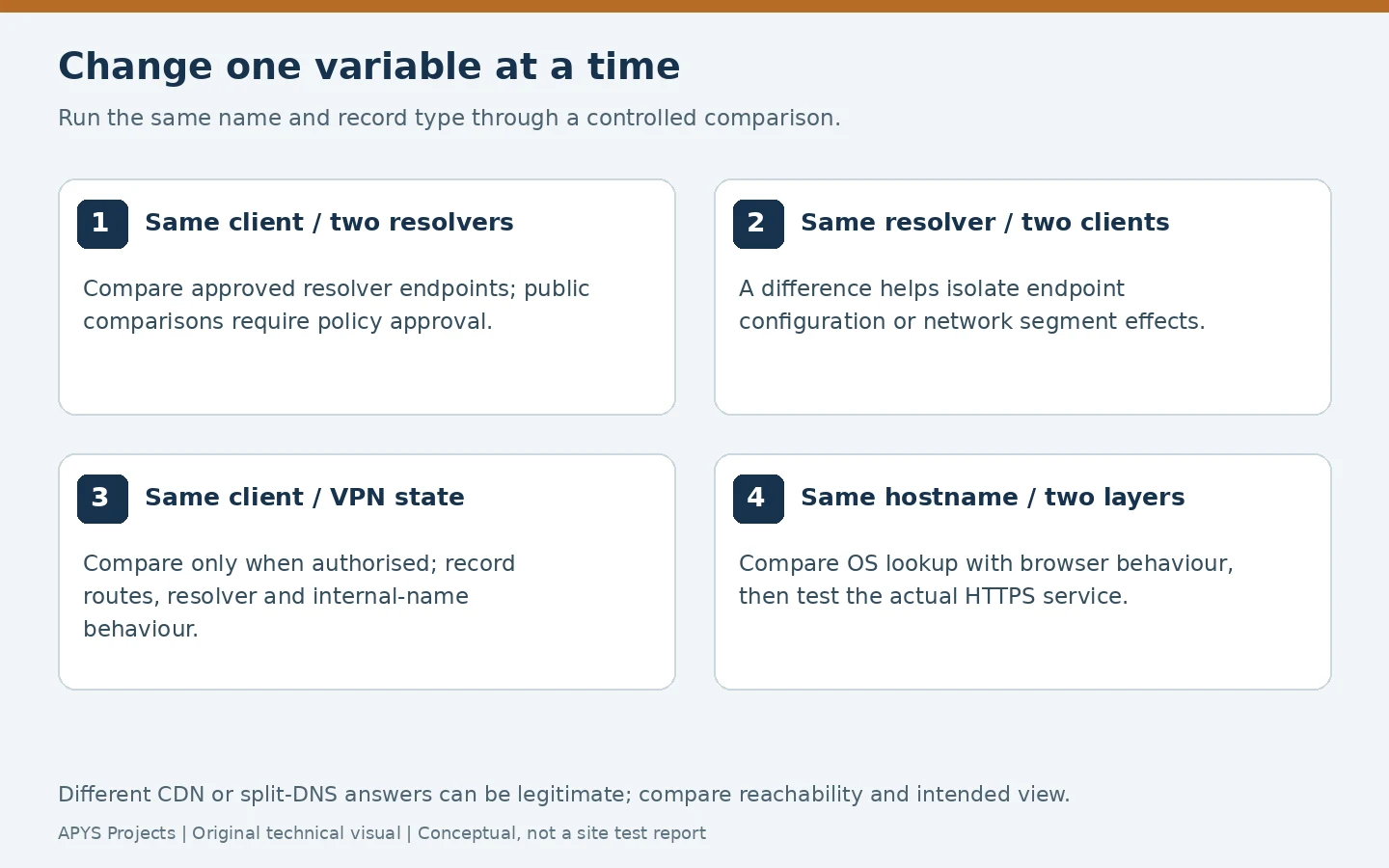Click 'Same client / VPN state' title
Viewport: 1389px width, 868px height.
click(305, 498)
